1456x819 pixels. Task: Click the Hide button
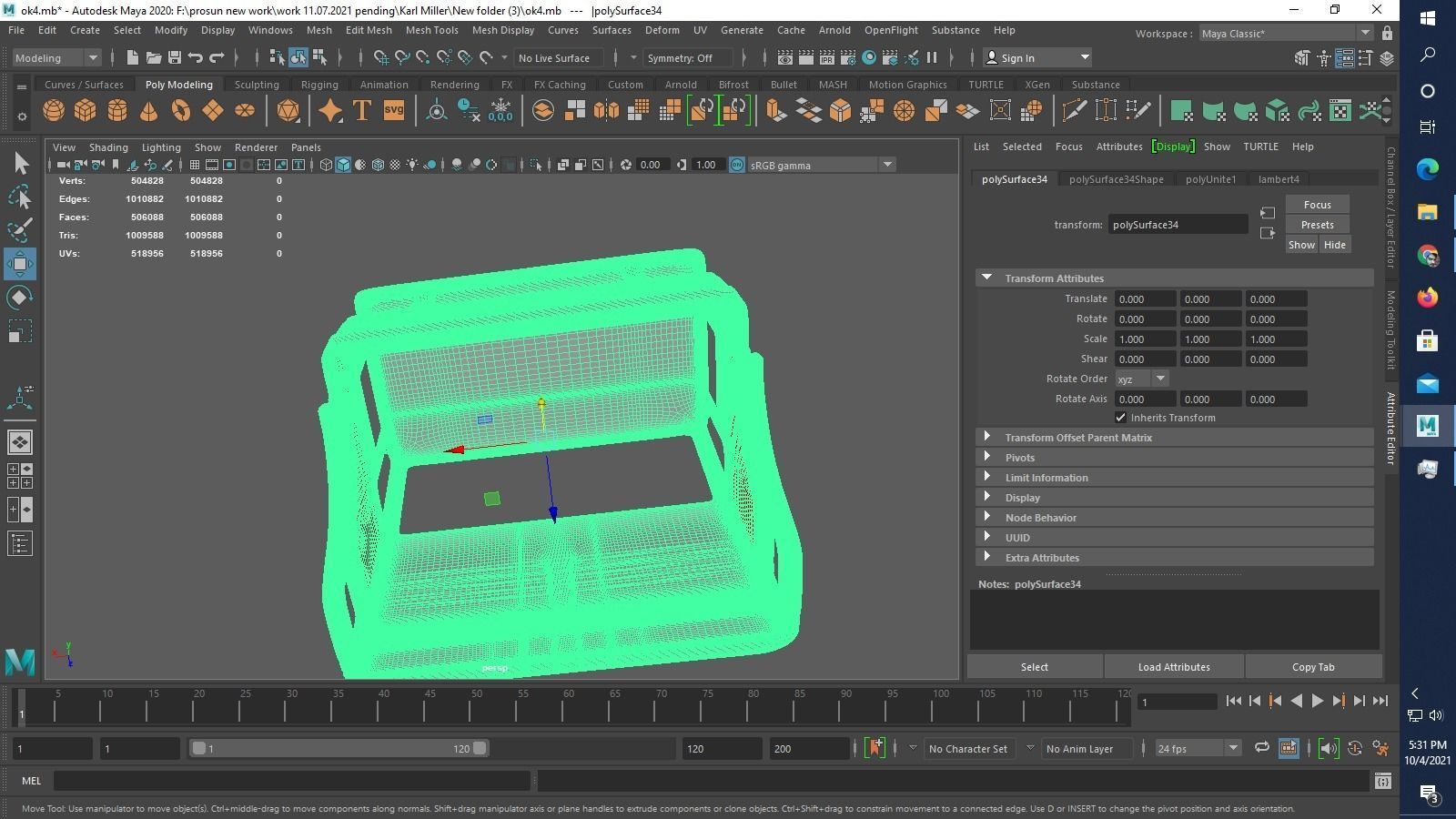click(1334, 245)
